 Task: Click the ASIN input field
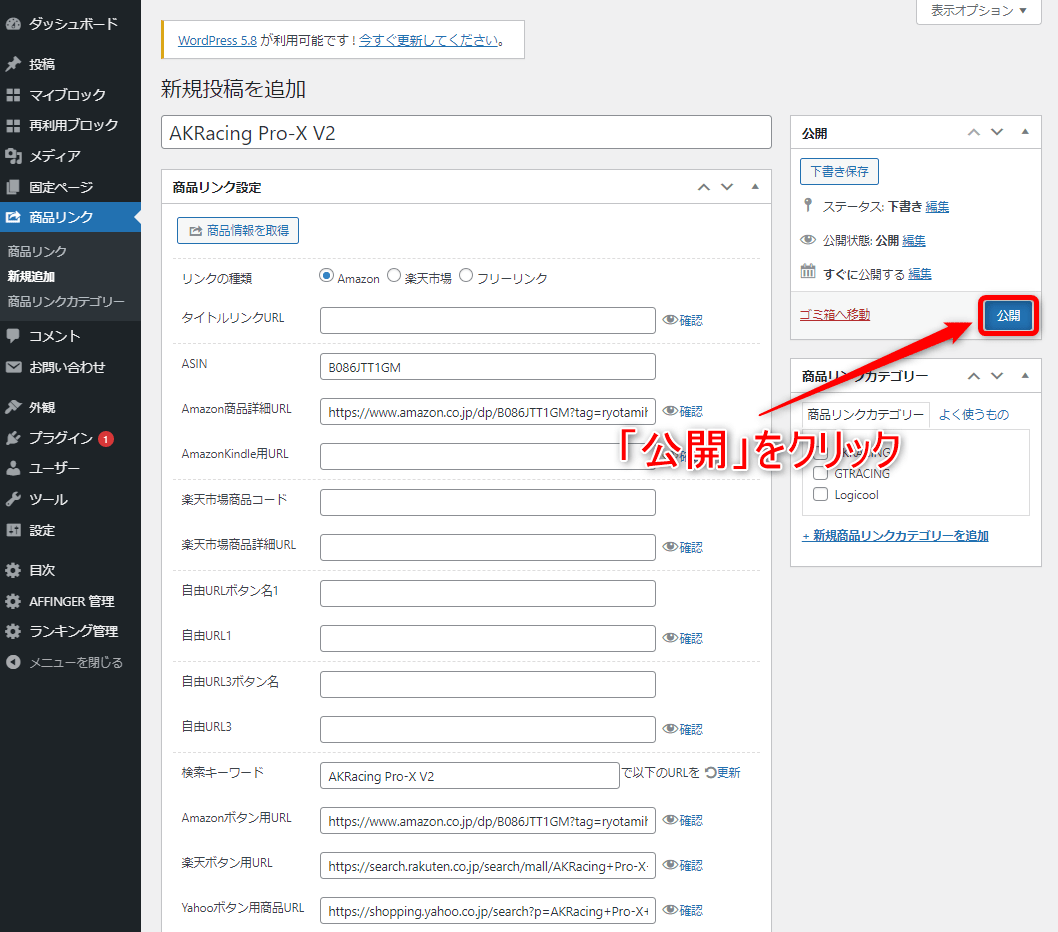click(488, 366)
